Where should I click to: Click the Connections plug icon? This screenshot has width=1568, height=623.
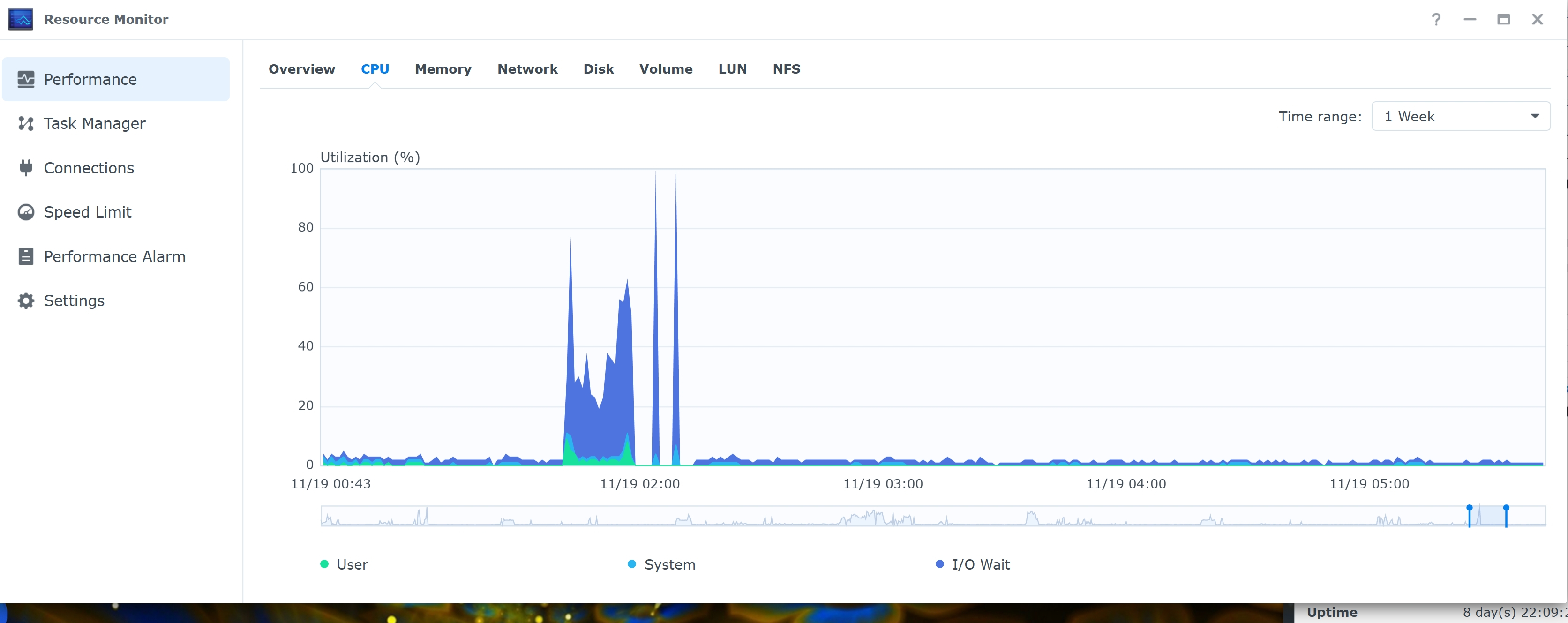pos(26,167)
